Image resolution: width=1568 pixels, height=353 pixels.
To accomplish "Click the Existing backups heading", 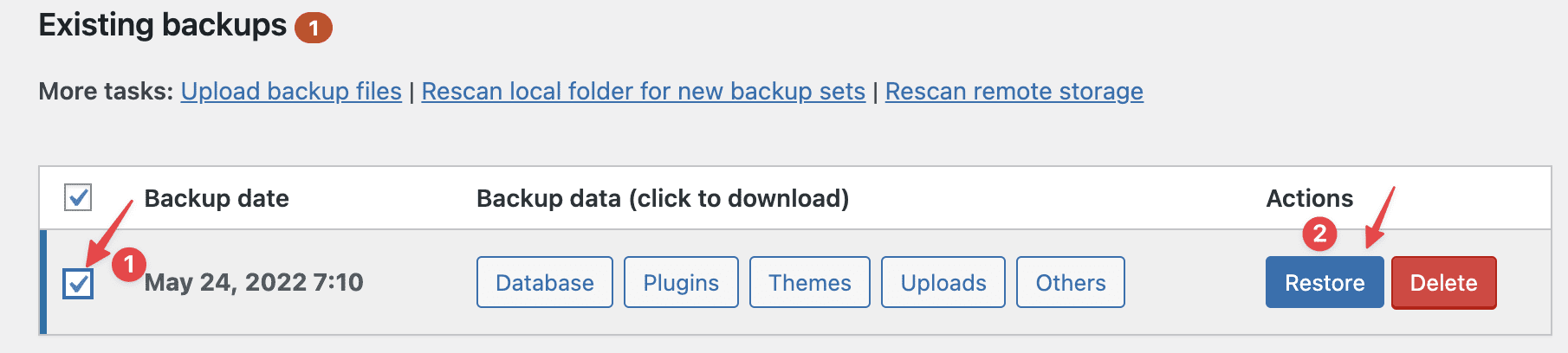I will [x=163, y=25].
